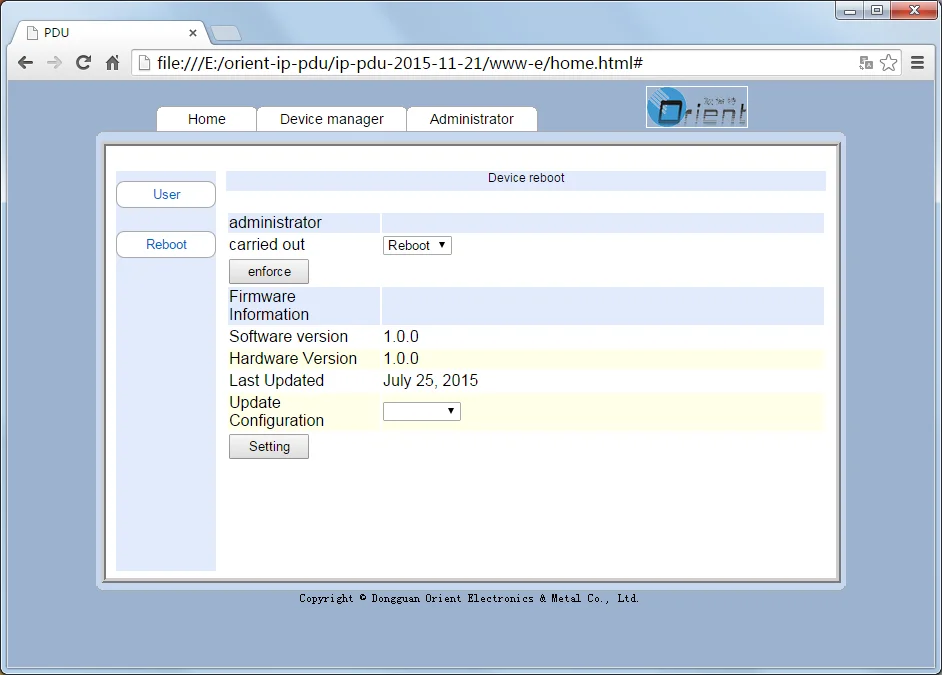Open the Update Configuration dropdown
This screenshot has height=675, width=942.
(421, 411)
